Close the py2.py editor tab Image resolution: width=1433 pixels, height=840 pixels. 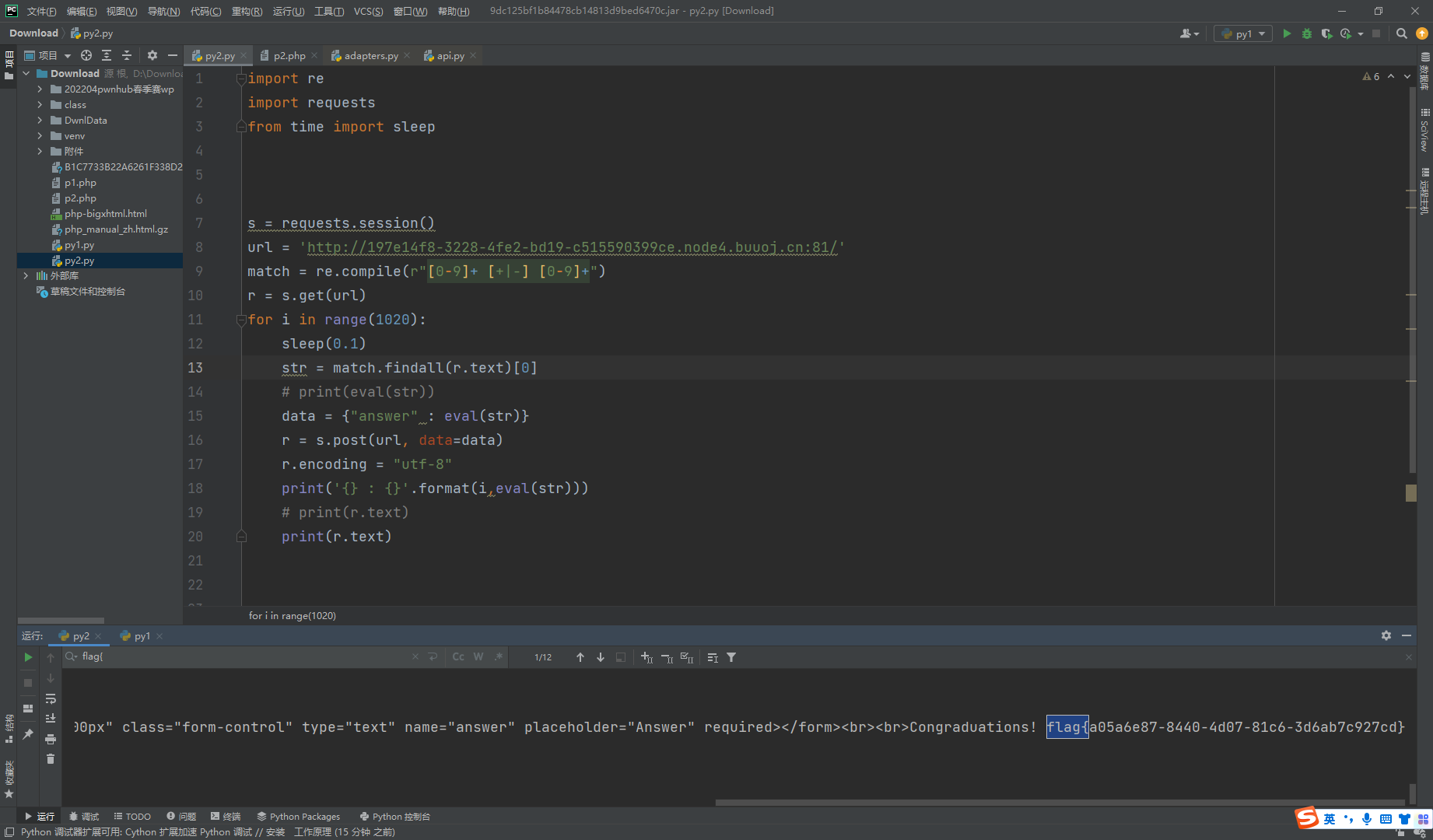244,55
